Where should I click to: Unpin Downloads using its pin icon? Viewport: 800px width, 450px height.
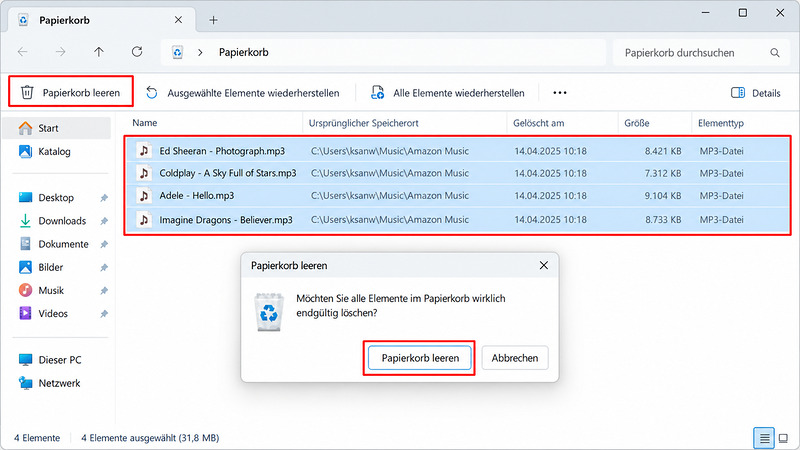[x=104, y=221]
